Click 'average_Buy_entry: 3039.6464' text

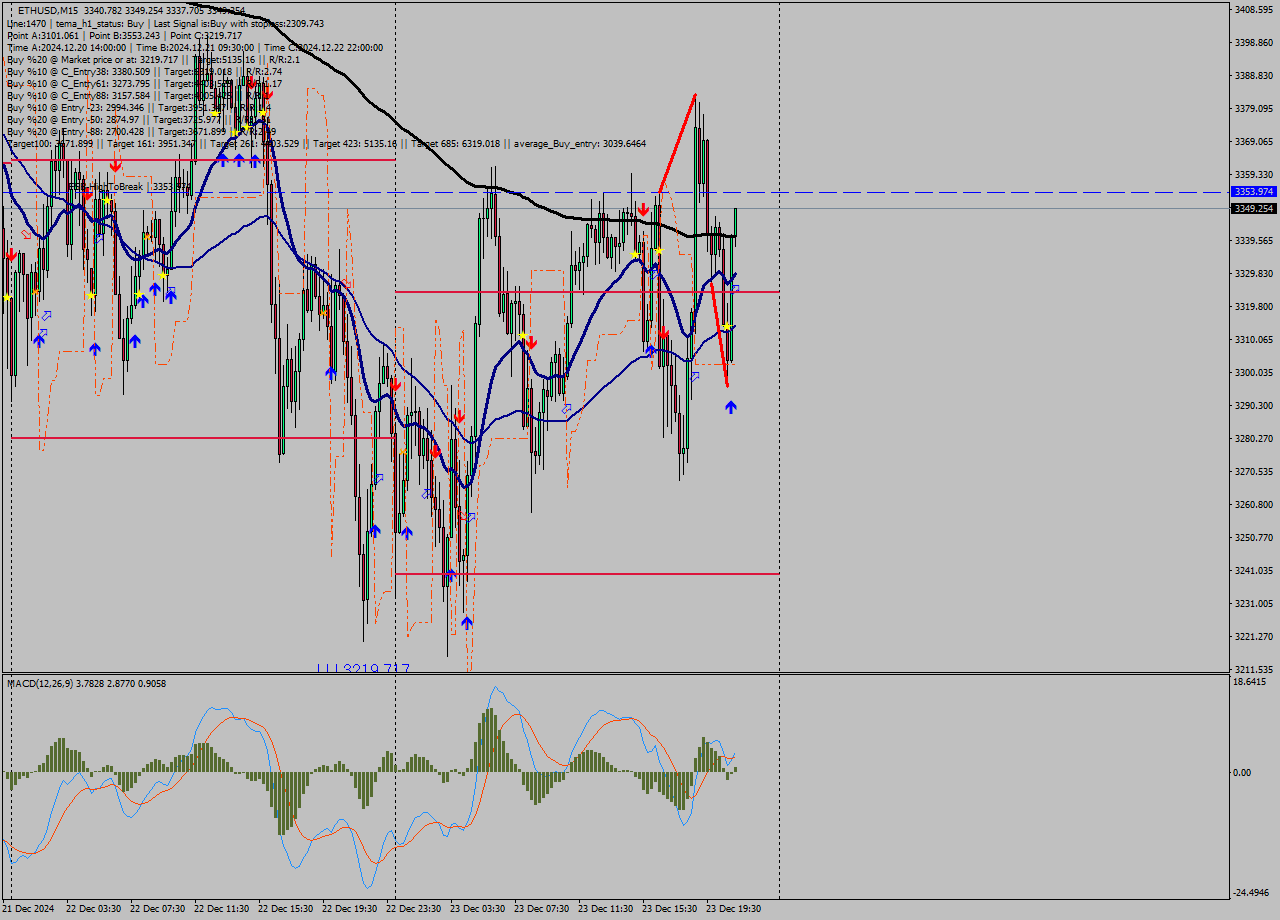(x=581, y=144)
